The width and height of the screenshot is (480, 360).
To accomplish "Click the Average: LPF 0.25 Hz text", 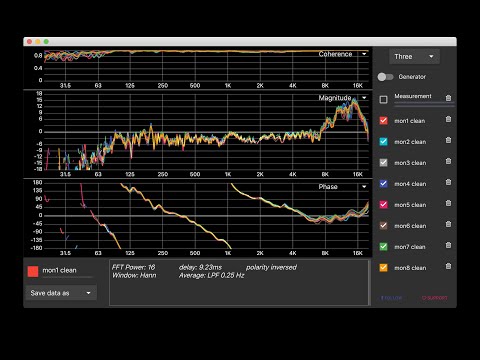I will [x=212, y=276].
